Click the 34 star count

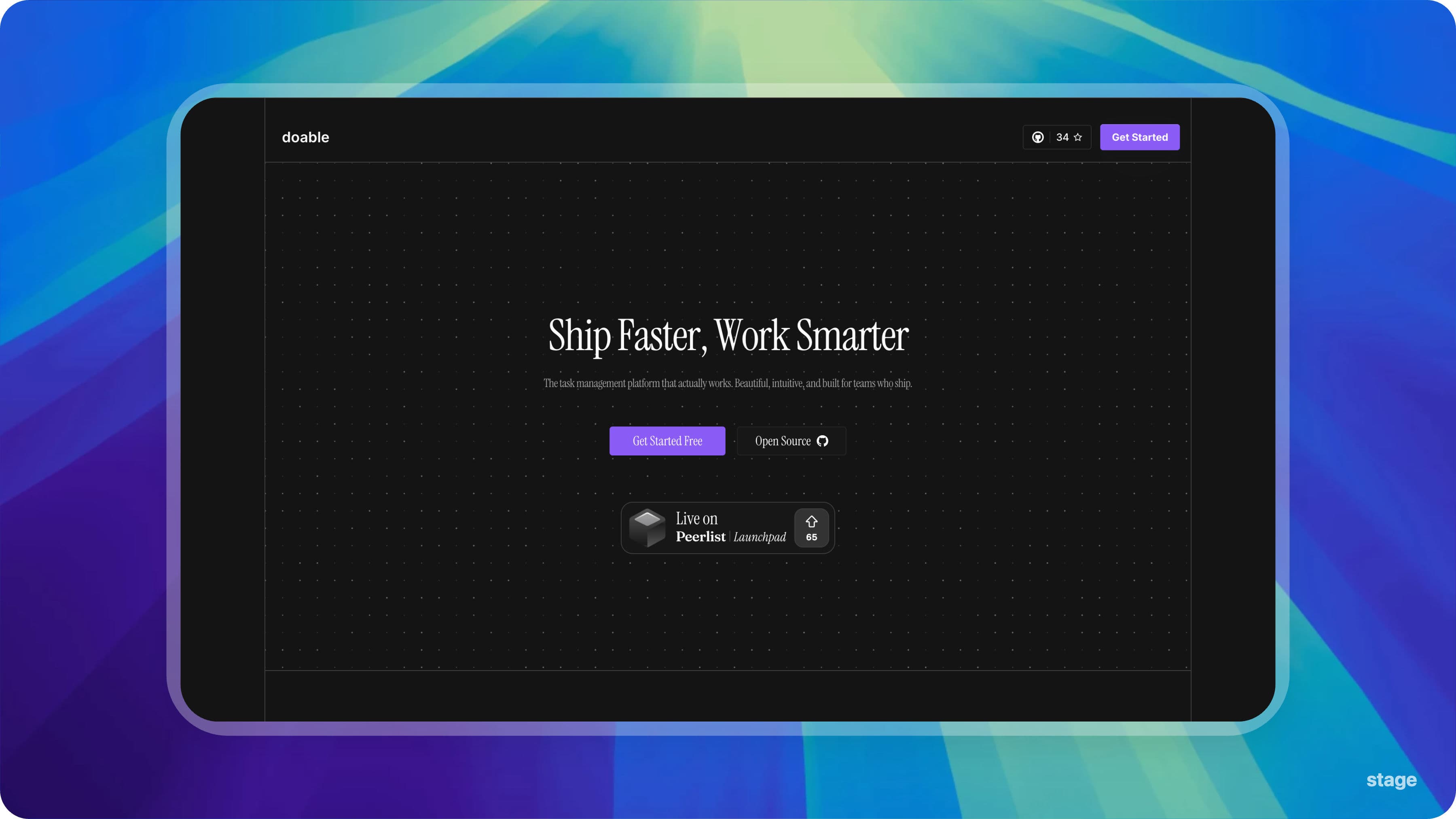pyautogui.click(x=1062, y=138)
